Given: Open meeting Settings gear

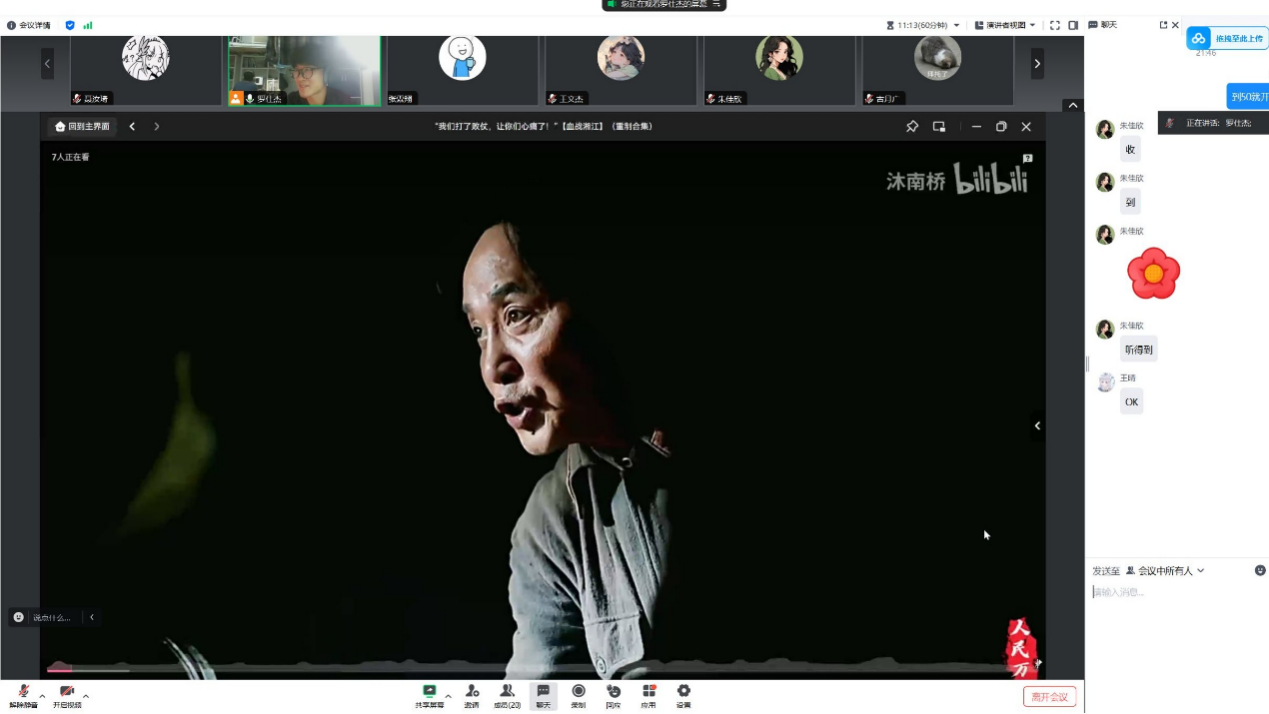Looking at the screenshot, I should point(684,696).
